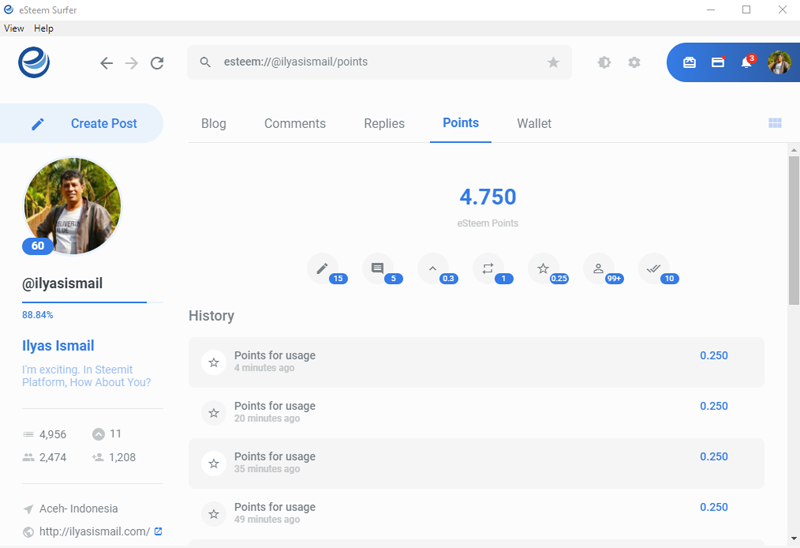
Task: Click the Ilyas Ismail name
Action: 58,346
